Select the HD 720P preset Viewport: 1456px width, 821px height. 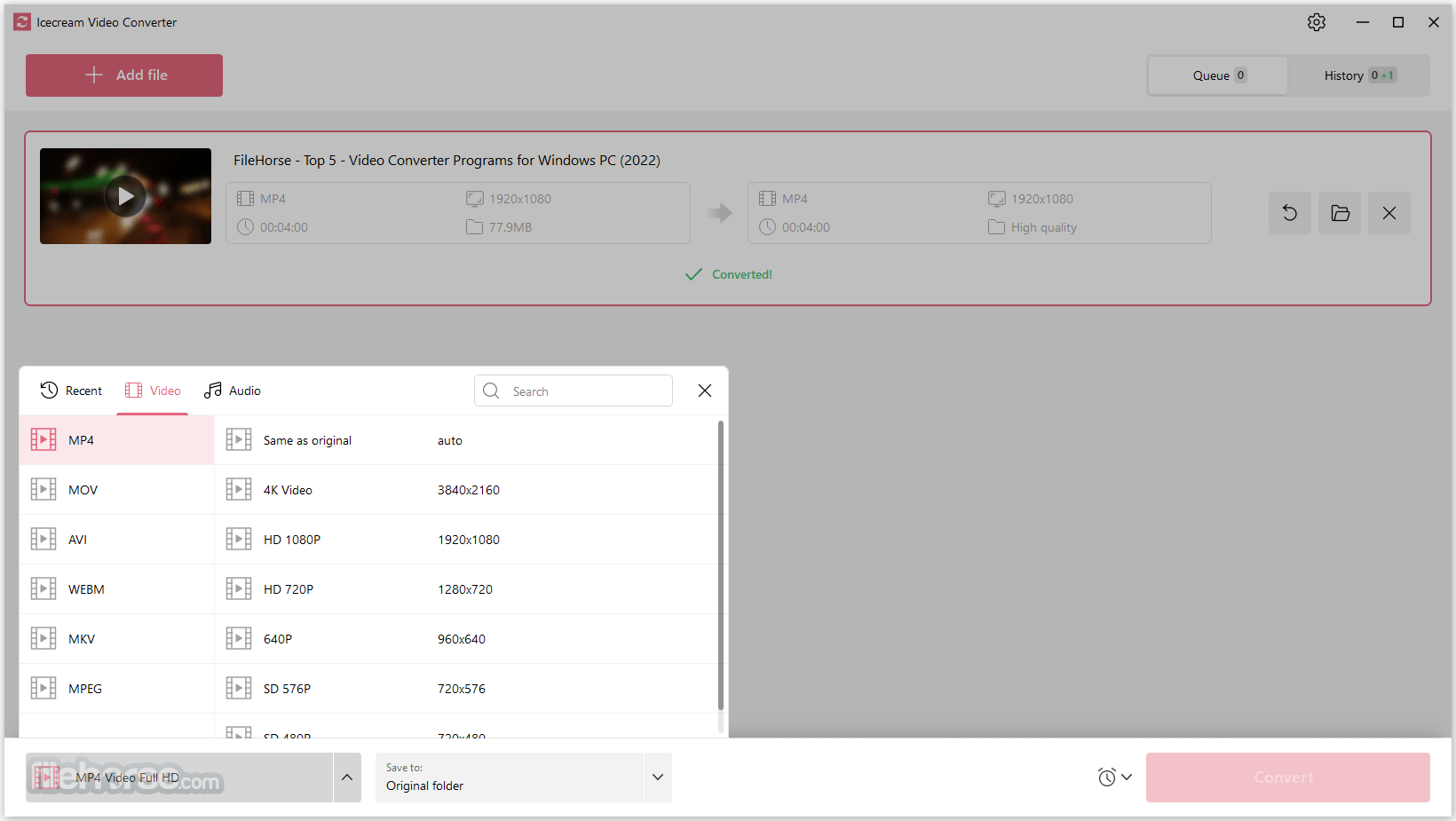tap(466, 589)
